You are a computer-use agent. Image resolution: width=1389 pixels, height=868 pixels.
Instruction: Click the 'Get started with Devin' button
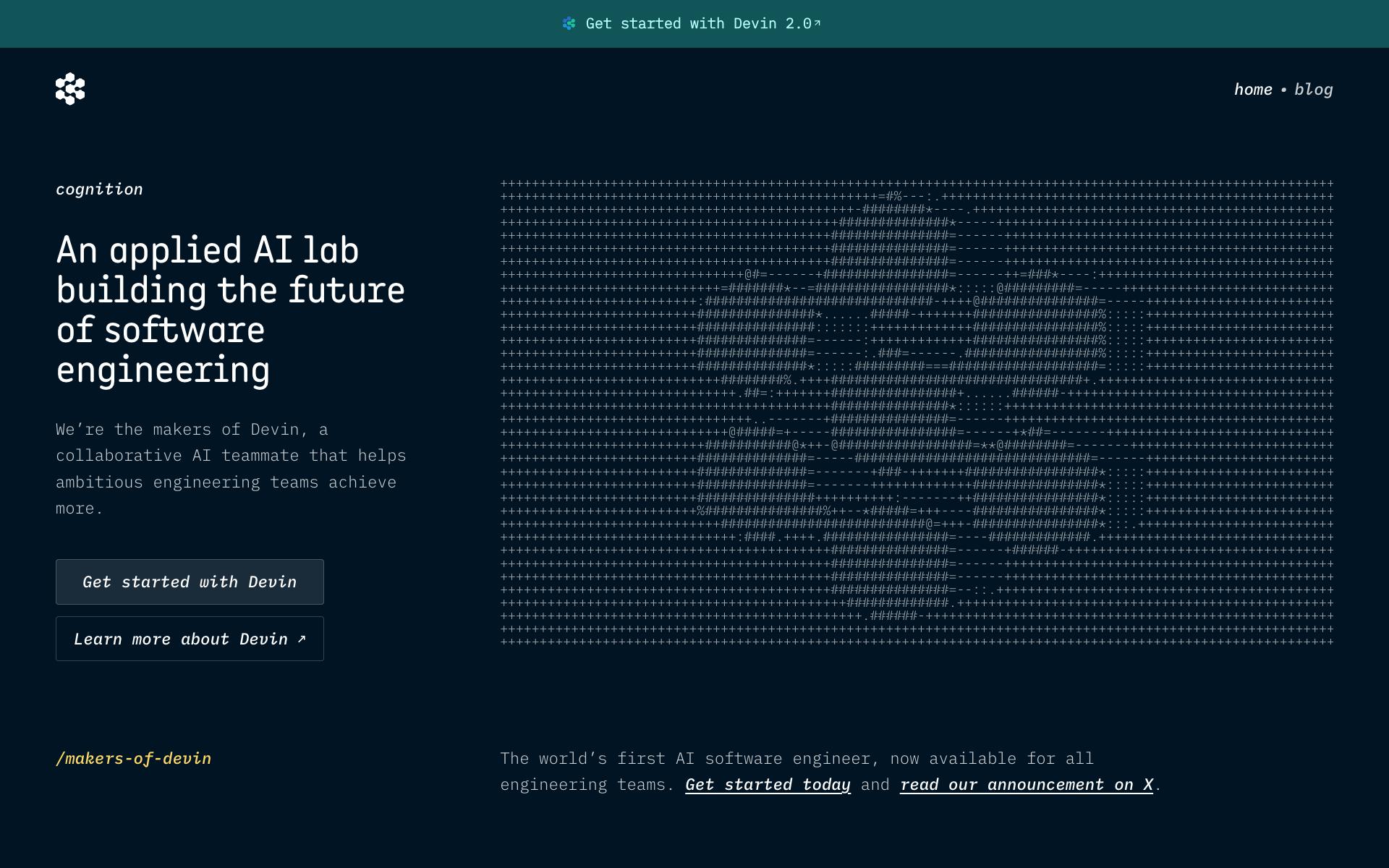click(x=190, y=582)
